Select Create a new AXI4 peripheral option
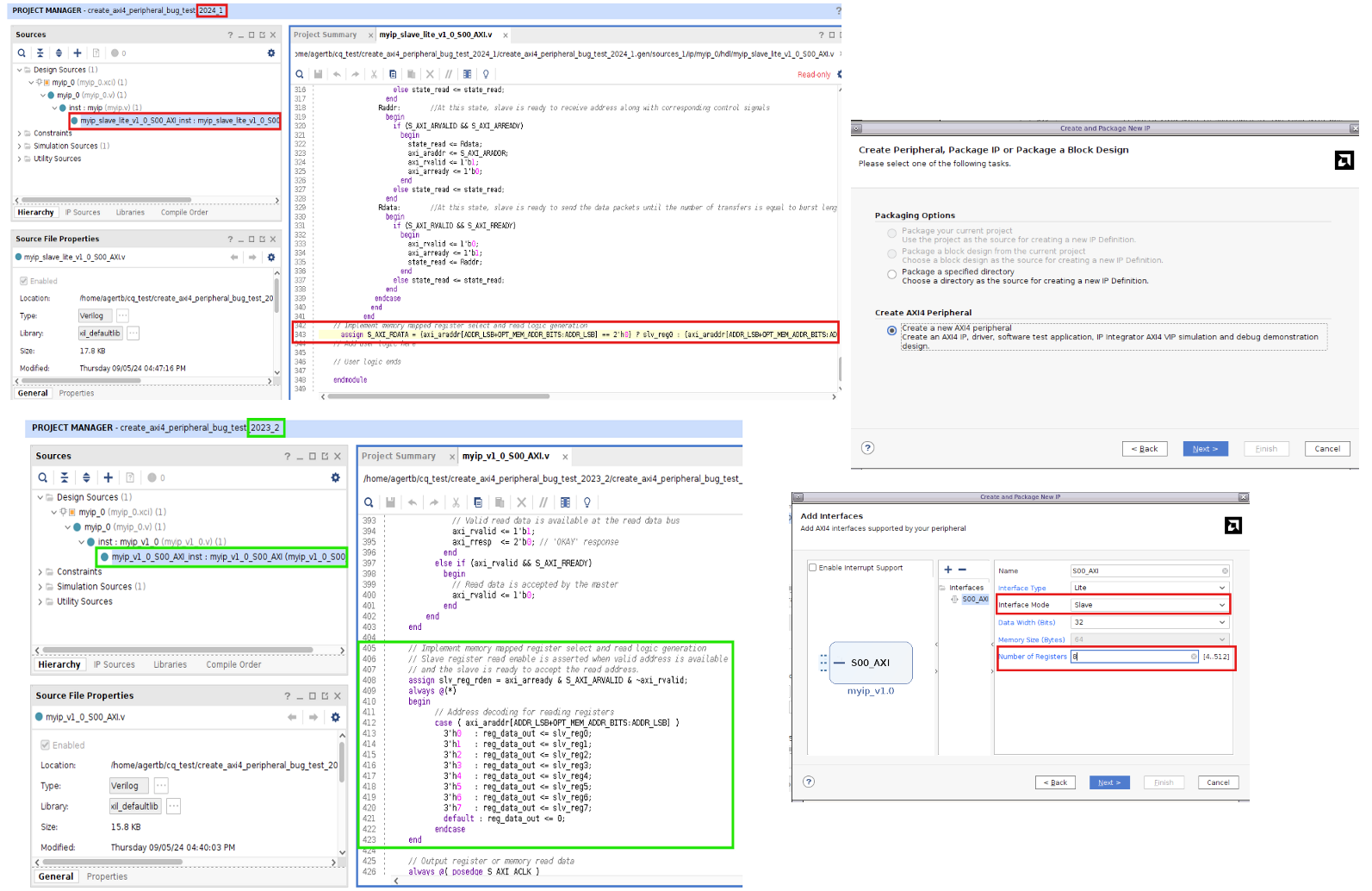Viewport: 1372px width, 891px height. [x=891, y=331]
